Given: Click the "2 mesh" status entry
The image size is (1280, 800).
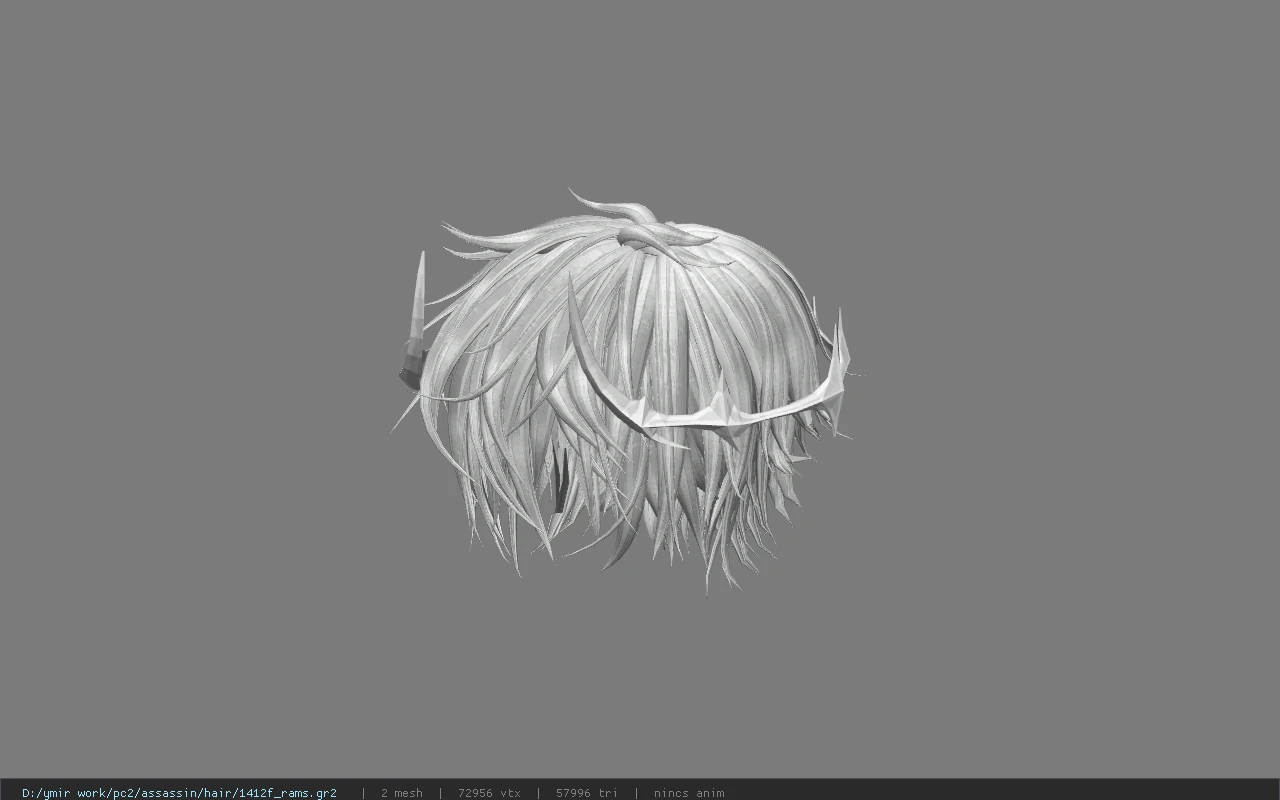Looking at the screenshot, I should point(401,793).
